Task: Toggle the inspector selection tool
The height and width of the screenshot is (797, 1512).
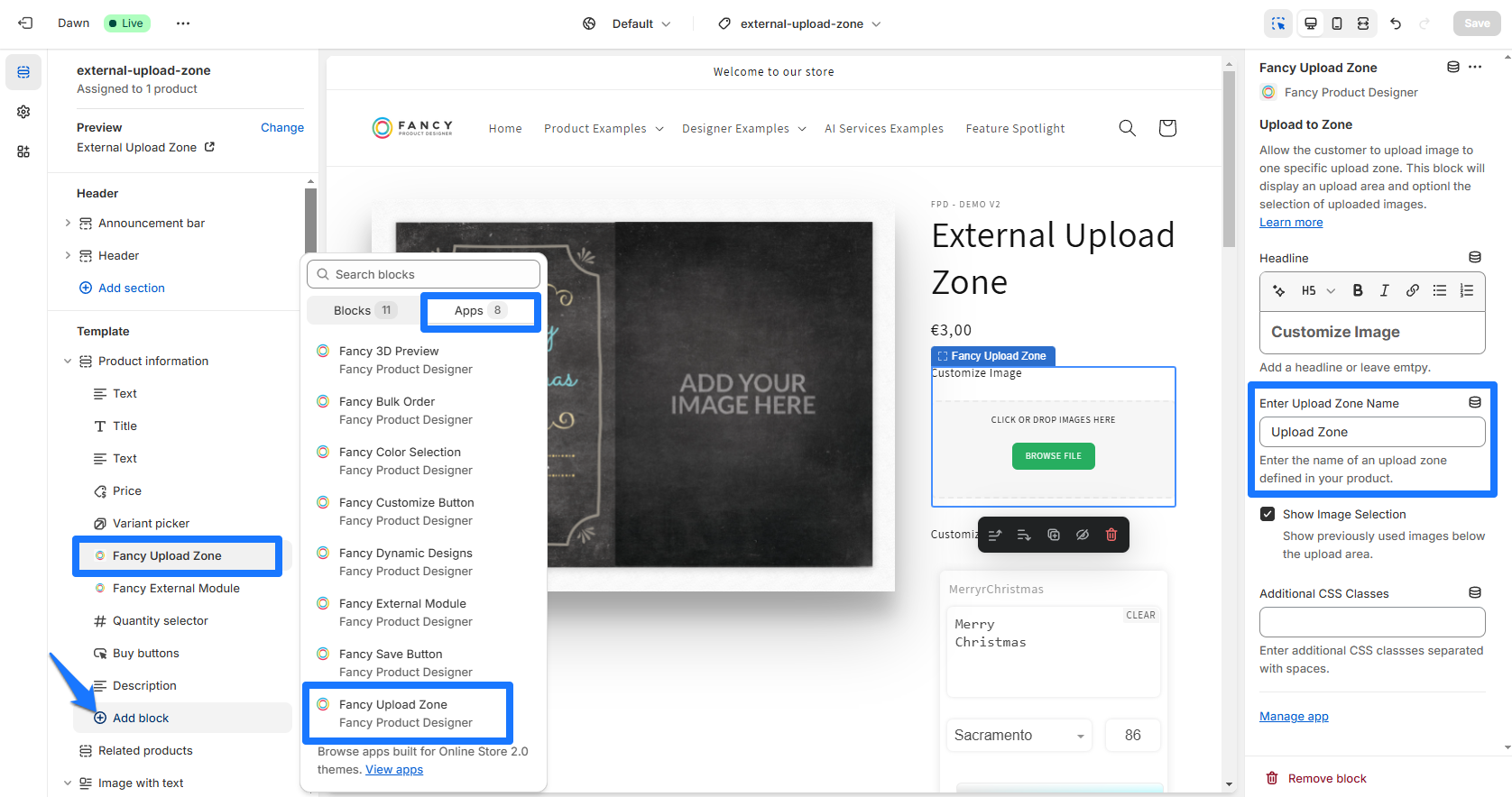Action: coord(1278,23)
